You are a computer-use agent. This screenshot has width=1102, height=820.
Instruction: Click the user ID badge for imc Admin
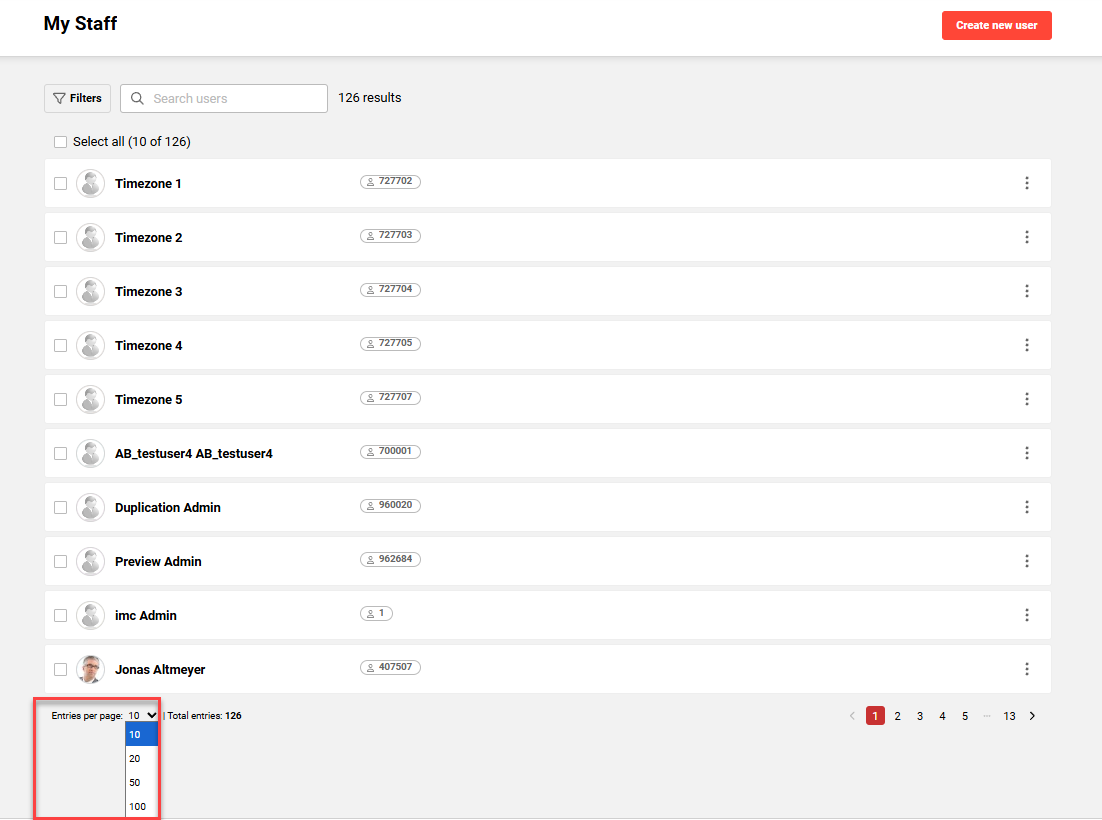click(376, 613)
